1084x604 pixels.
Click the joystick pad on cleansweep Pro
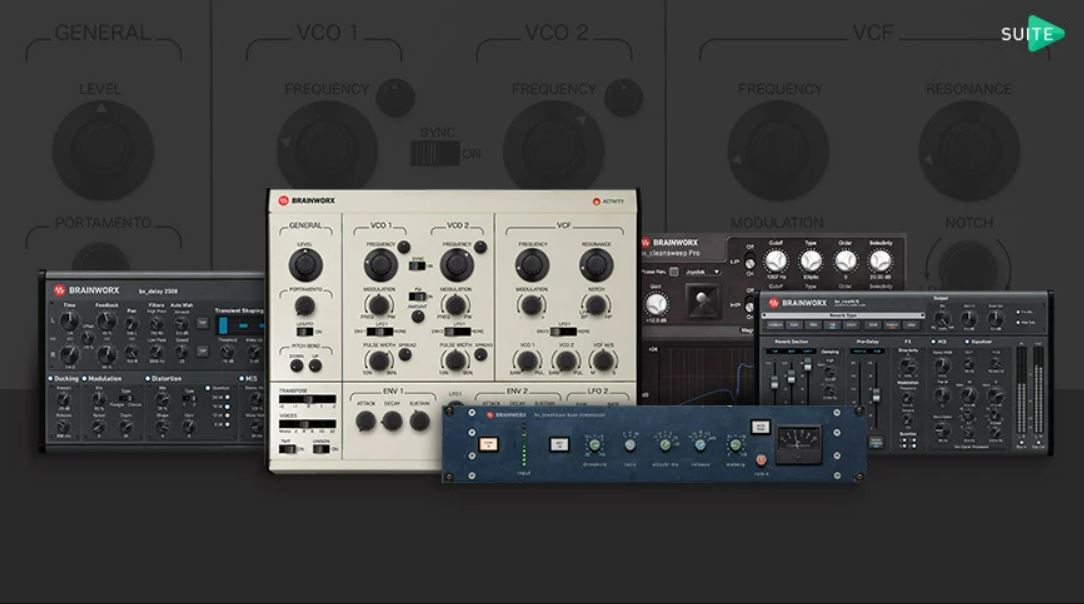702,302
